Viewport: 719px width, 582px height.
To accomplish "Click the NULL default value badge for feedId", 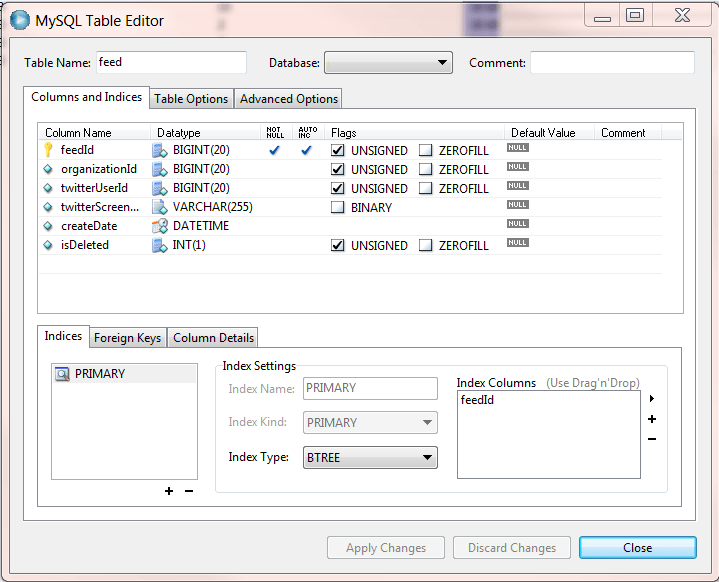I will pyautogui.click(x=518, y=148).
